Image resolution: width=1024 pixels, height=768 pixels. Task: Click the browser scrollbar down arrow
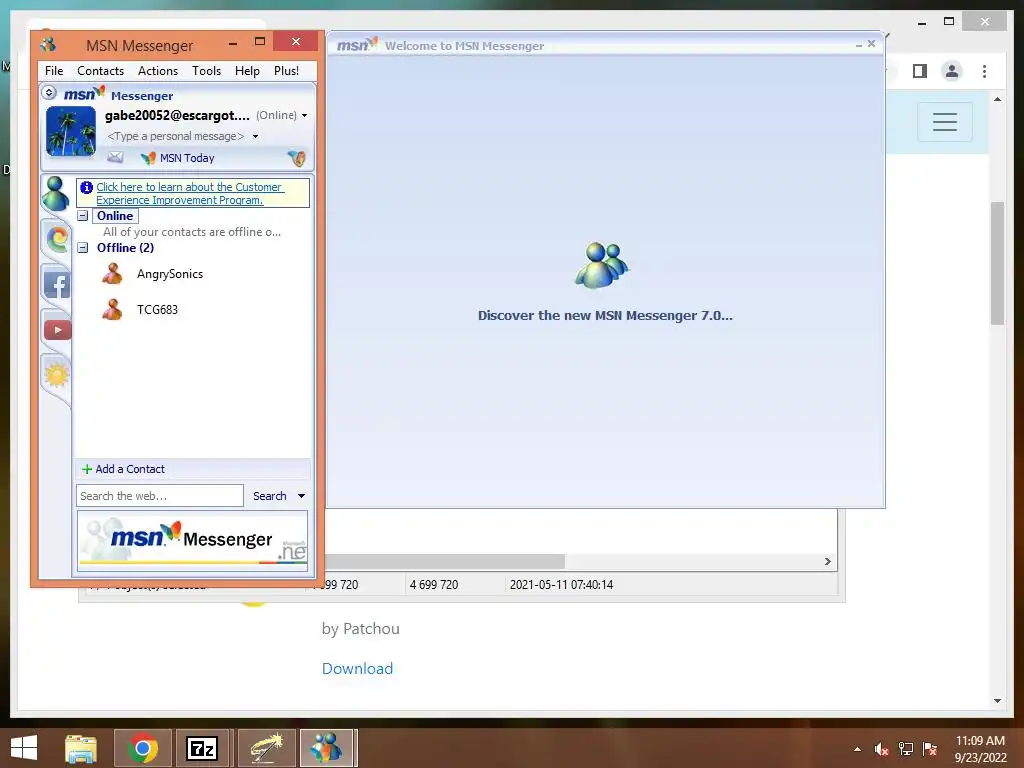(997, 701)
